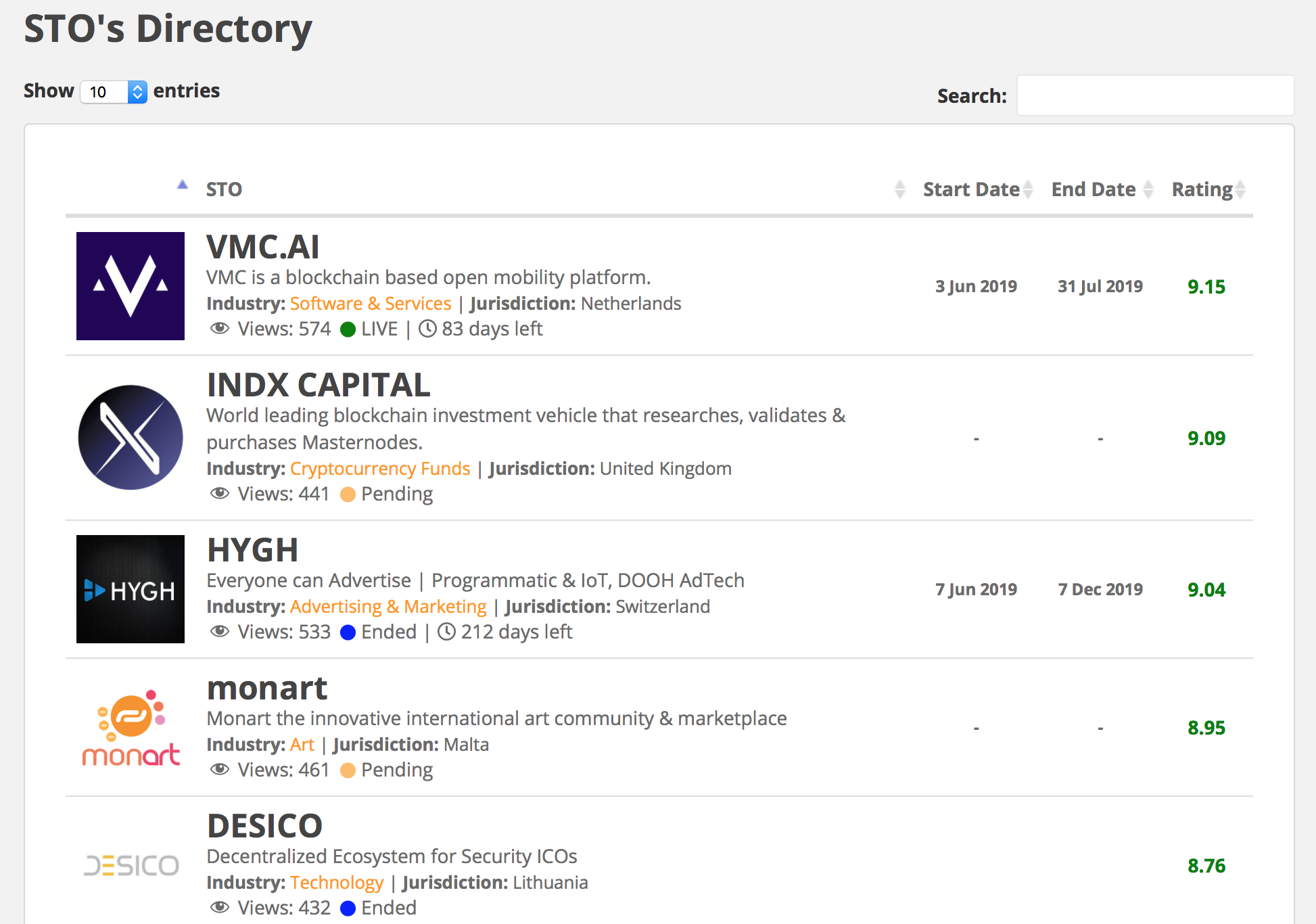Screen dimensions: 1316x924
Task: Open the DESICO logo thumbnail
Action: (x=131, y=865)
